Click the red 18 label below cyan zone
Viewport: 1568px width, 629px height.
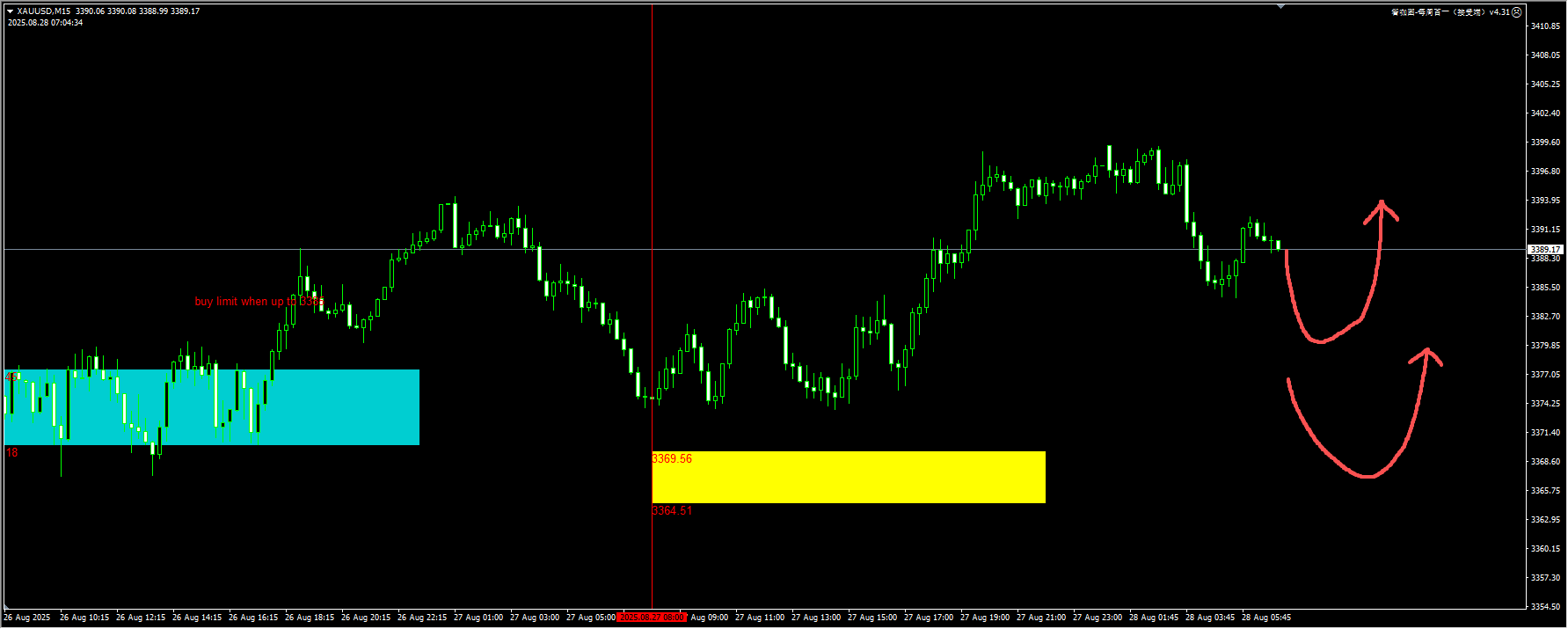pyautogui.click(x=12, y=453)
